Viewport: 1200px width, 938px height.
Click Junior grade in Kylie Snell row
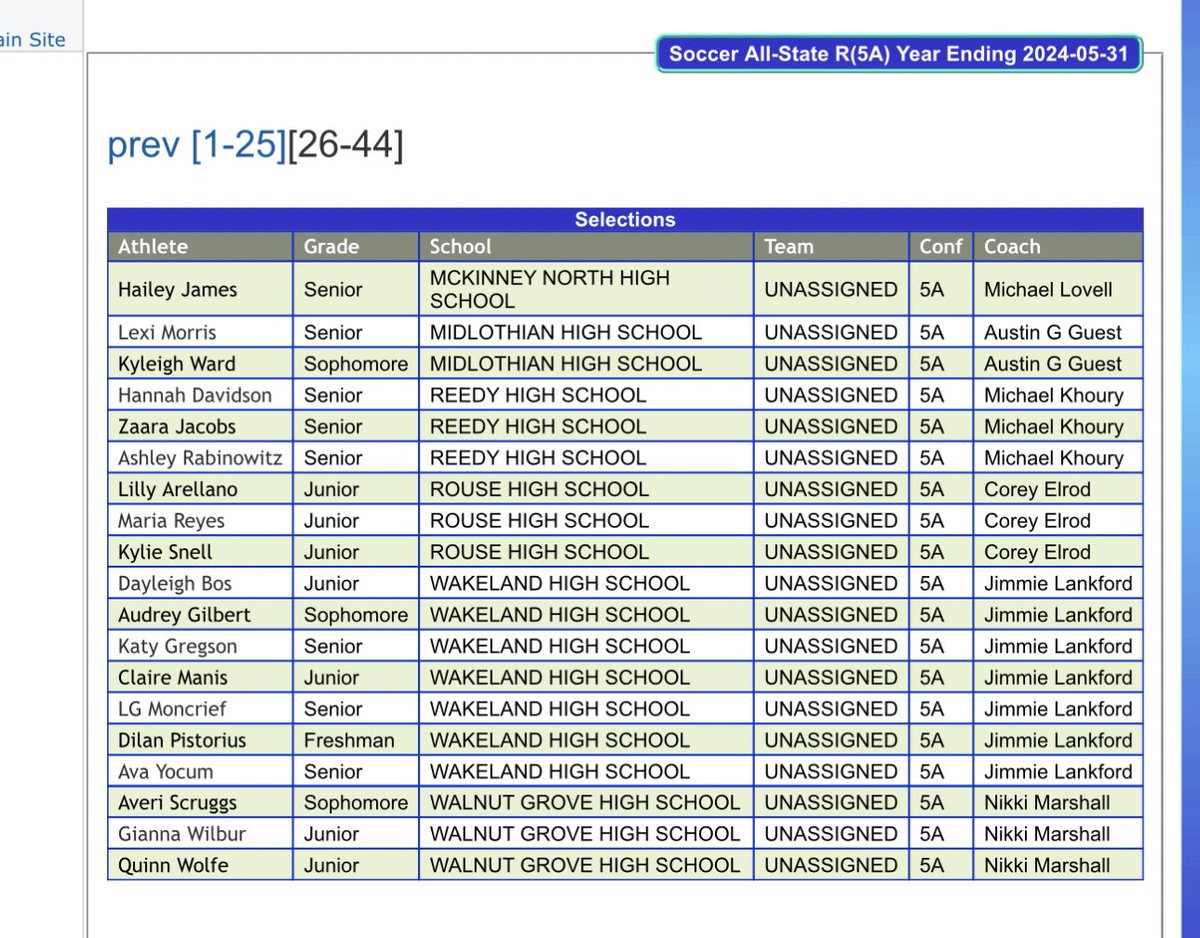(x=332, y=552)
